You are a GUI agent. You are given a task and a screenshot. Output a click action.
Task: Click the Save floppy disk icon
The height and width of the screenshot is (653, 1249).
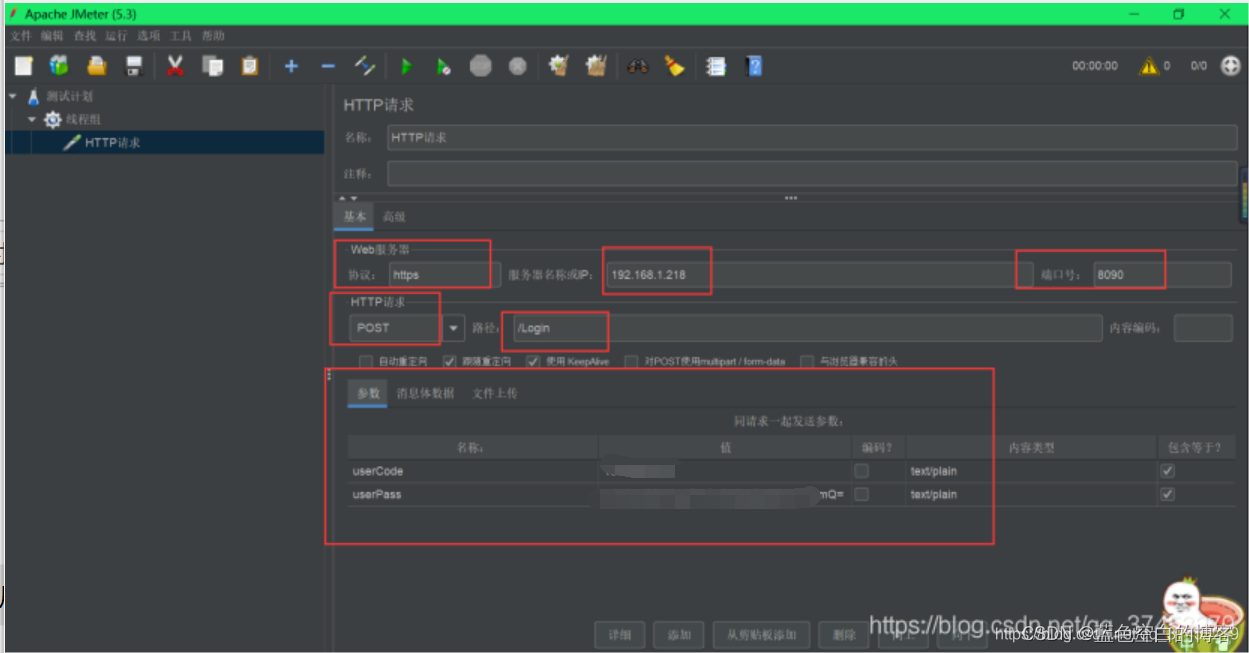coord(134,66)
